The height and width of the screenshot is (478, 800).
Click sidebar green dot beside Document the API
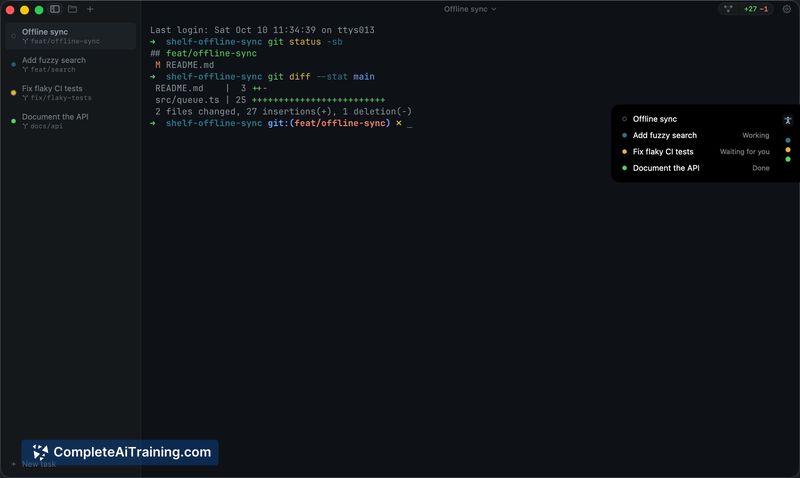(13, 121)
